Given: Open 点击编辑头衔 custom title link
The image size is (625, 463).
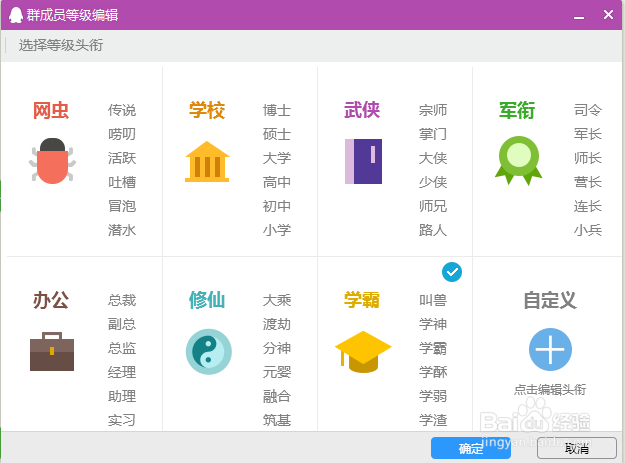Looking at the screenshot, I should pyautogui.click(x=550, y=389).
